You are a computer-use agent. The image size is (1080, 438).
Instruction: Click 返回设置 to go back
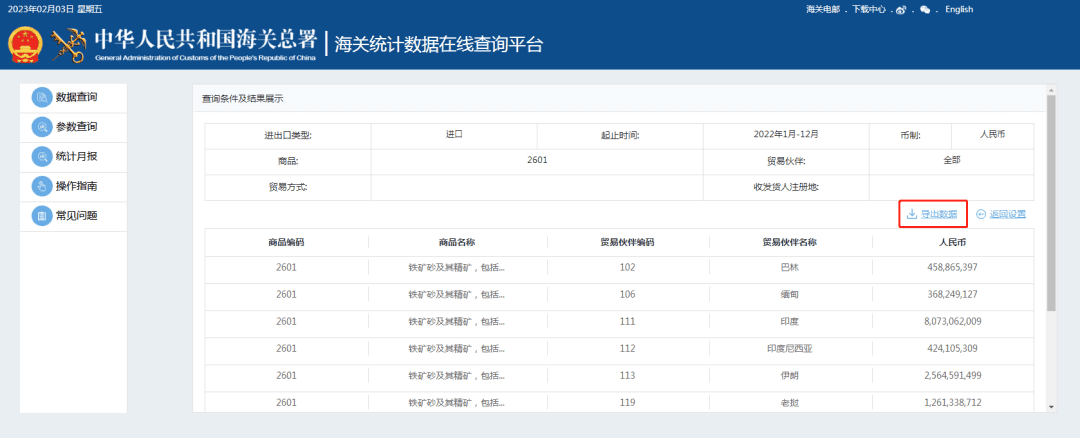[1001, 214]
